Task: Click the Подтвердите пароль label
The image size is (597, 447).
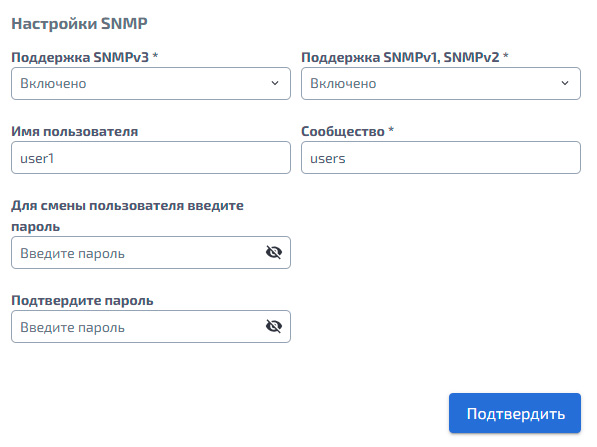Action: tap(82, 301)
